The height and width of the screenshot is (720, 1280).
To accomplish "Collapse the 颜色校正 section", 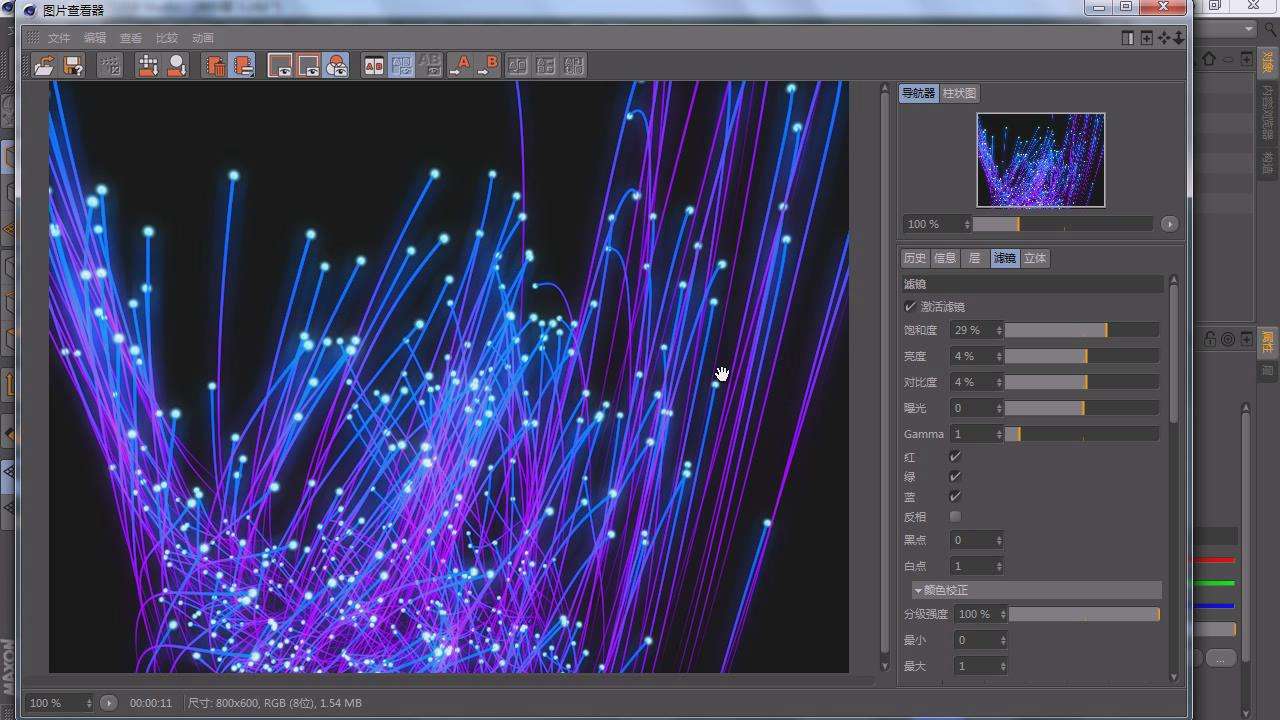I will tap(919, 590).
